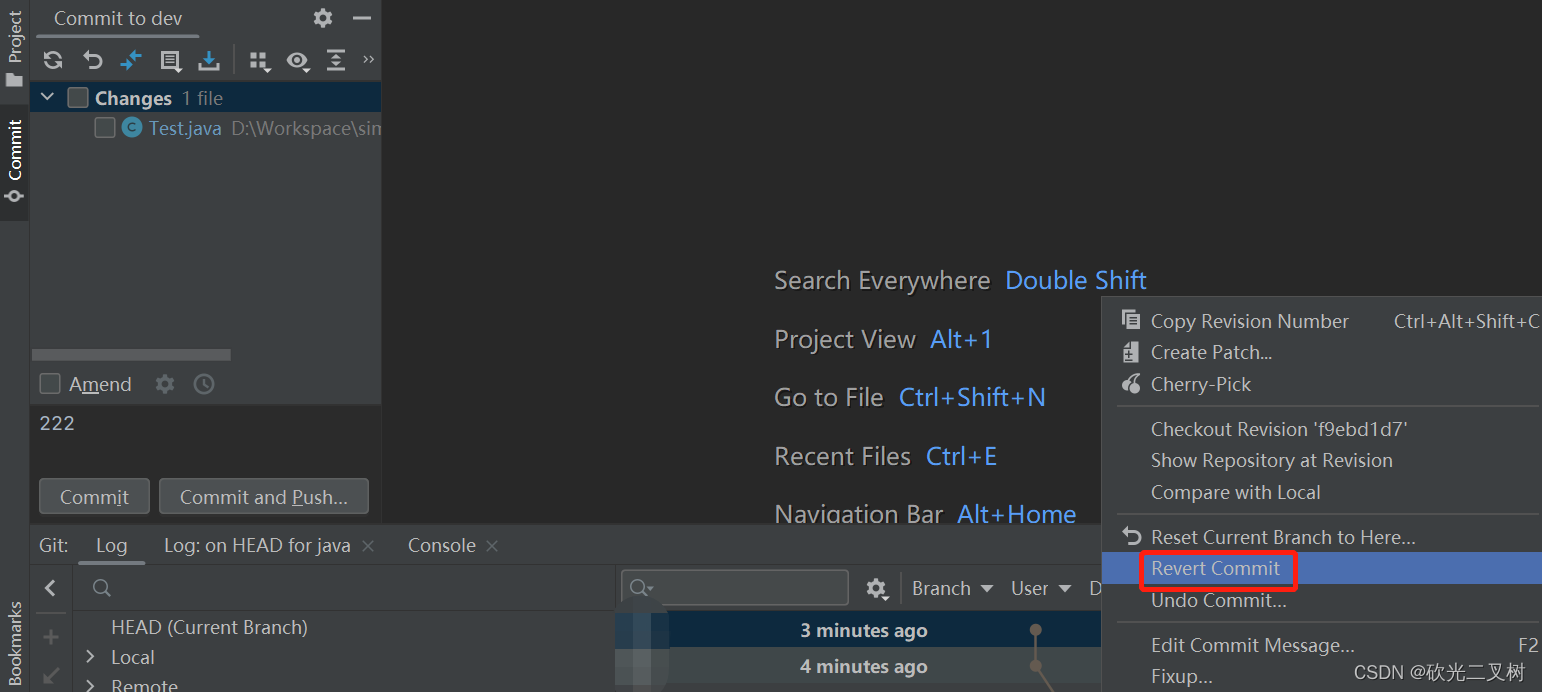Image resolution: width=1542 pixels, height=692 pixels.
Task: Open the Bookmarks side tool window
Action: (14, 643)
